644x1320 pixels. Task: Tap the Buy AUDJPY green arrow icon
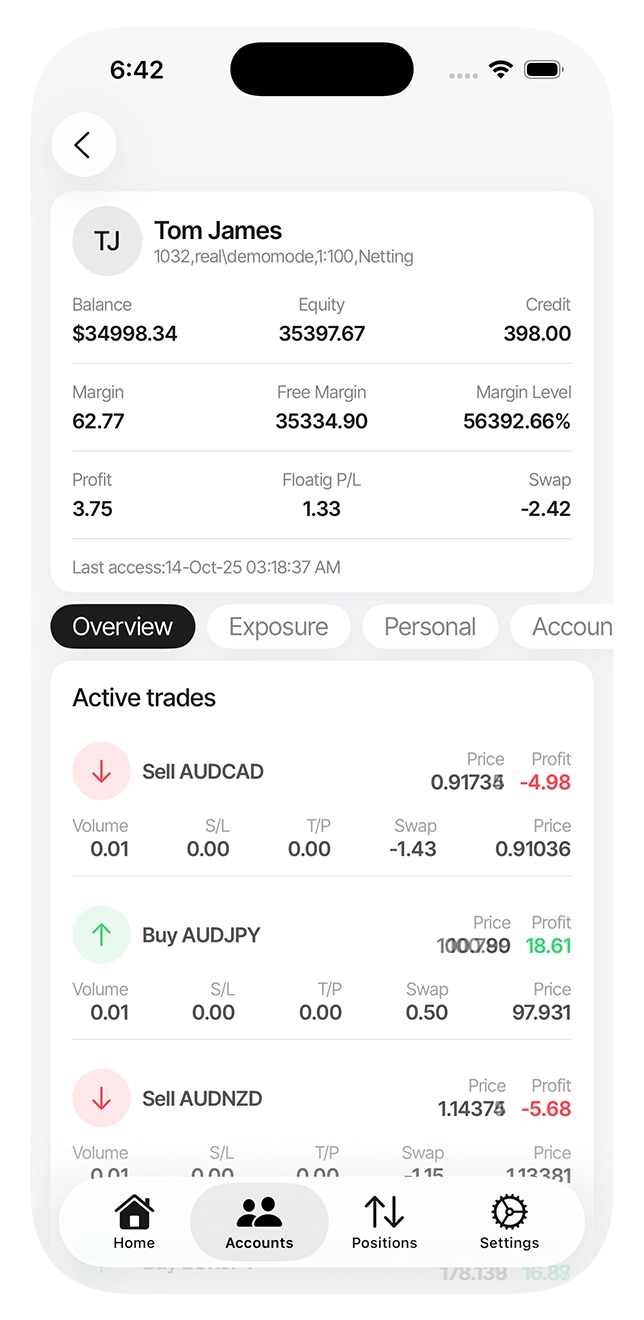click(101, 934)
